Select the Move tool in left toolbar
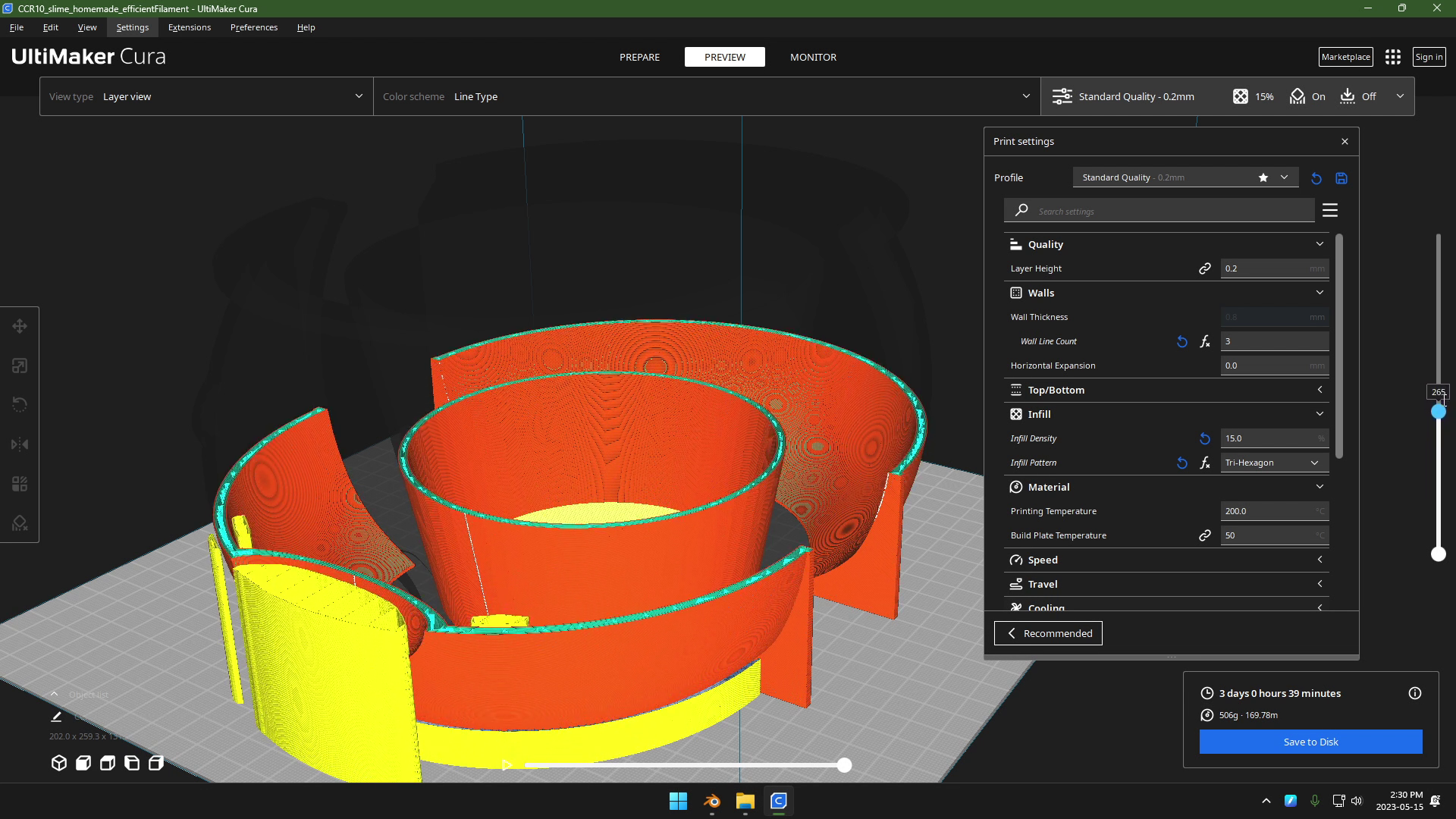 20,326
